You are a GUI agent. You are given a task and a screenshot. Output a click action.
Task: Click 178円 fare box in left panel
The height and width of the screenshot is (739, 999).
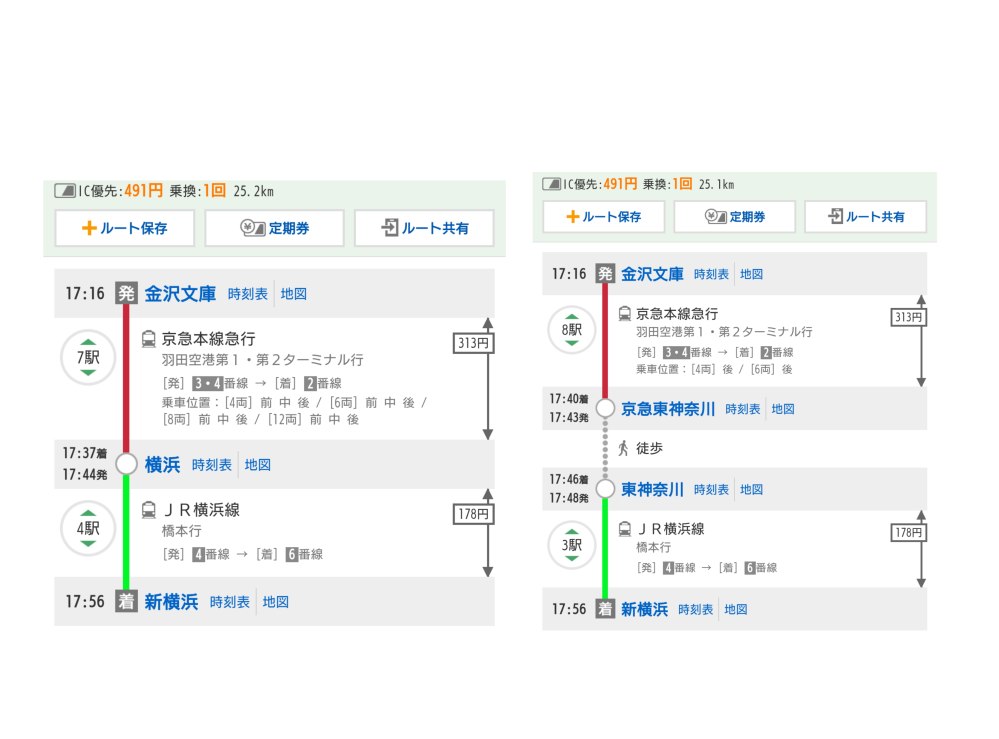click(x=473, y=513)
